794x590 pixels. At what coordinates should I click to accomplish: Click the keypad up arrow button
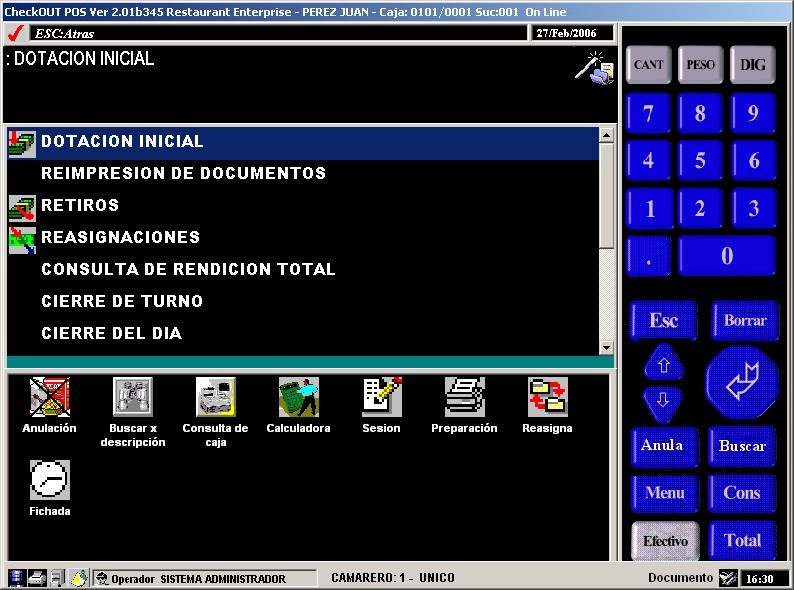point(663,364)
